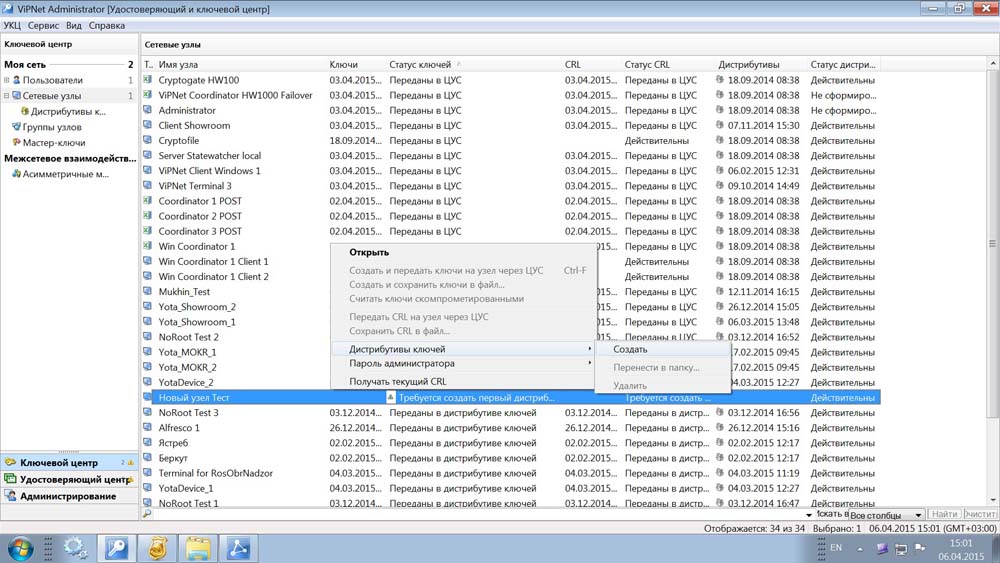
Task: Collapse the Сетевые узлы tree node
Action: [x=6, y=96]
